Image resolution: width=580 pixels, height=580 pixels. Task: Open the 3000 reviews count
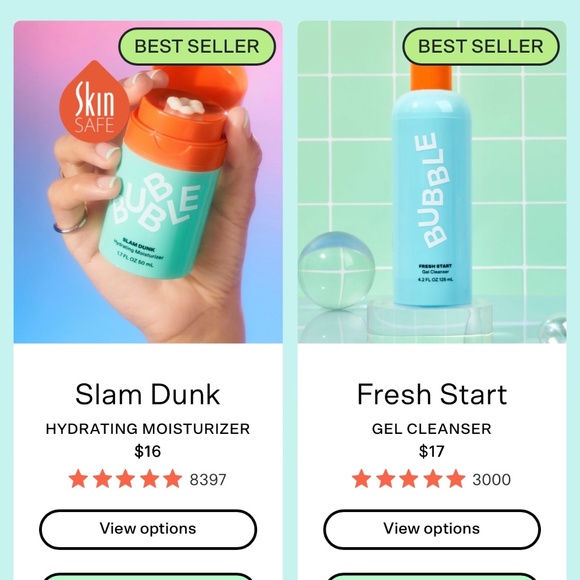[x=492, y=480]
